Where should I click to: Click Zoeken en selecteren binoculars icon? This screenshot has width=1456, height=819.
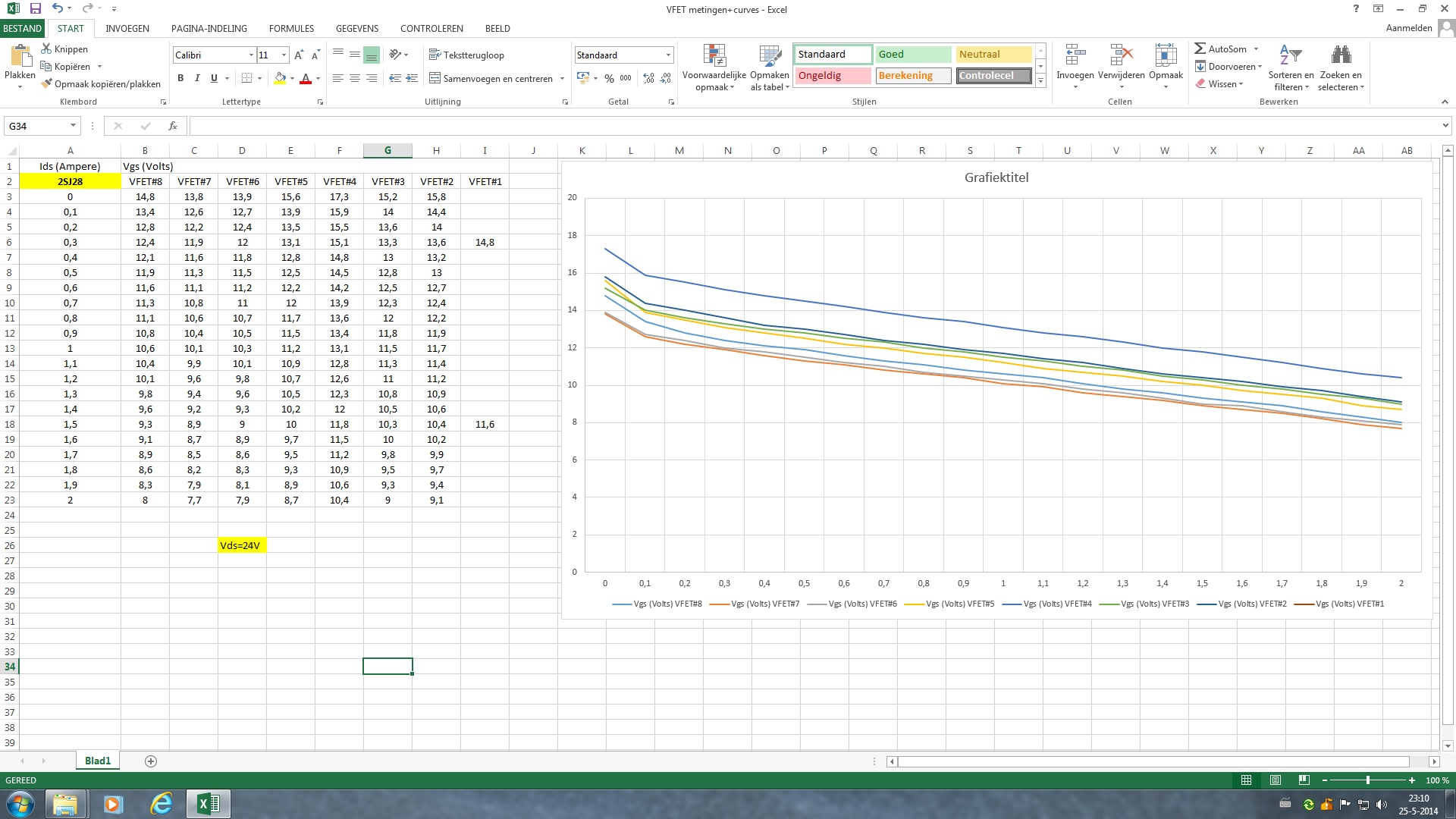coord(1341,55)
